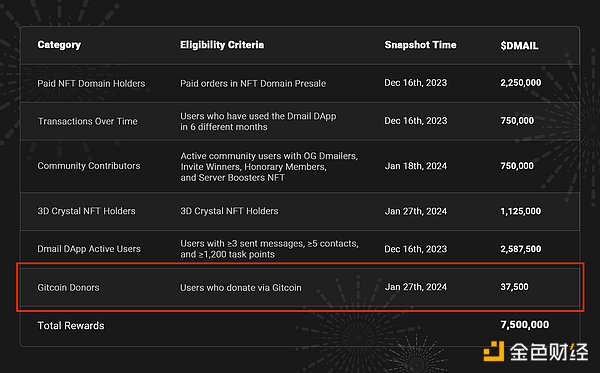This screenshot has width=600, height=373.
Task: Select the Community Contributors row label
Action: (x=89, y=166)
